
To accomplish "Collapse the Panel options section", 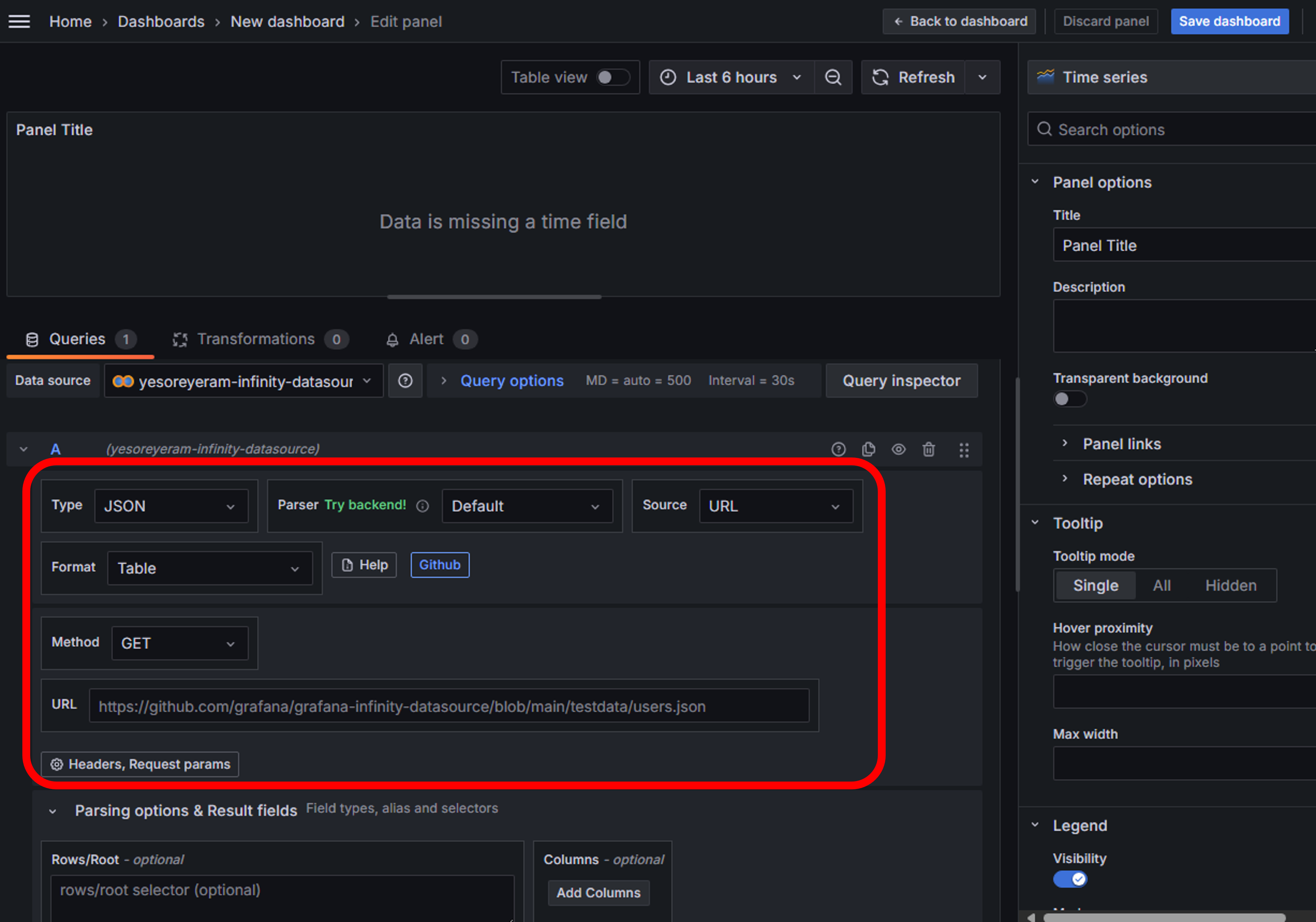I will click(x=1035, y=182).
